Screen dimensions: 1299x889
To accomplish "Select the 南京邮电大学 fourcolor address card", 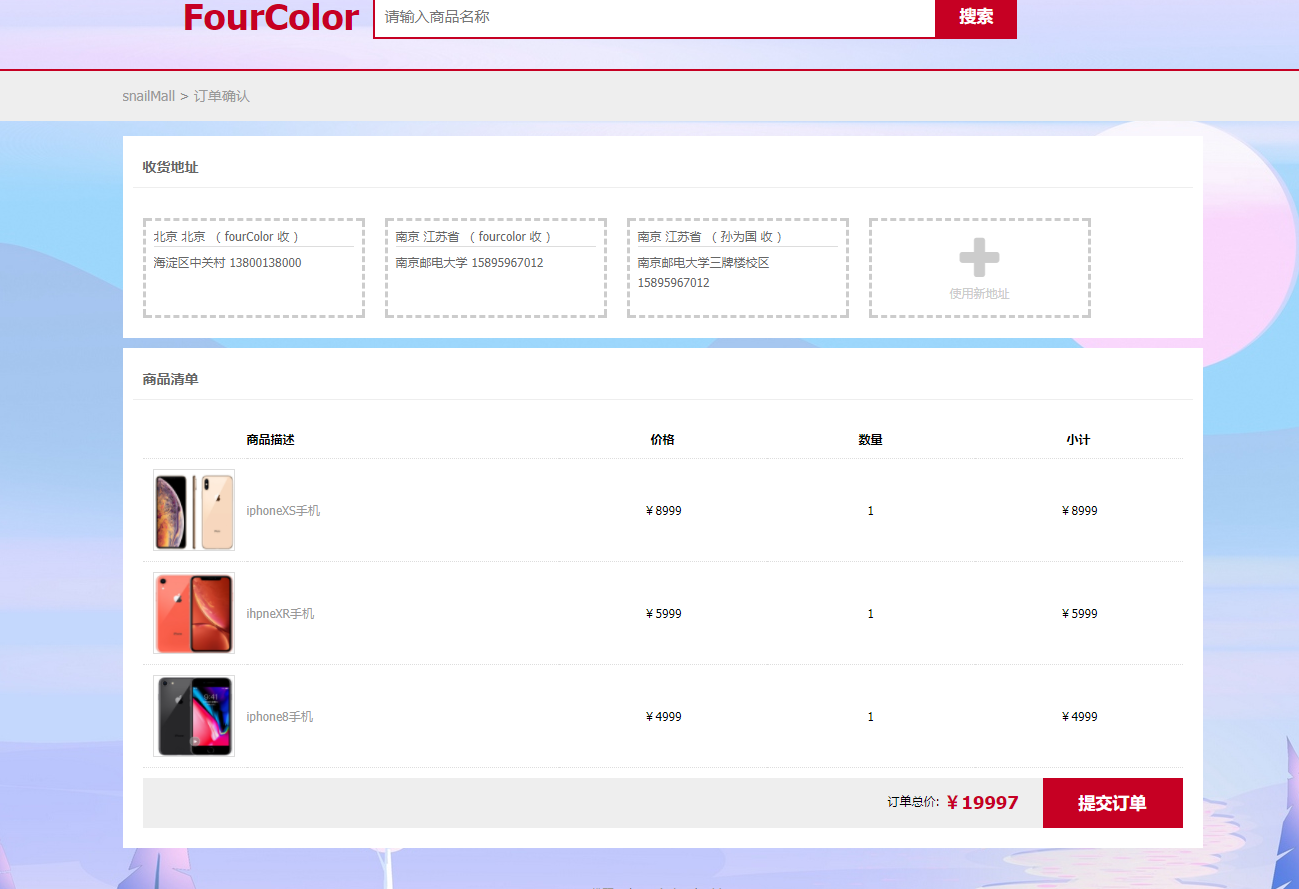I will tap(496, 268).
